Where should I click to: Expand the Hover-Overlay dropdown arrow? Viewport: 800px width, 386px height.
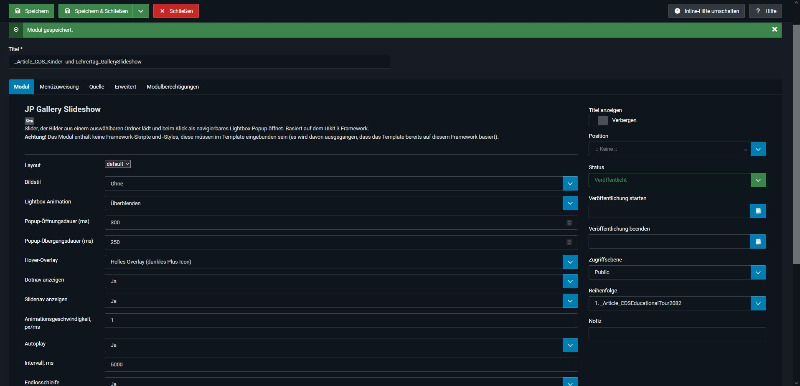(x=570, y=262)
